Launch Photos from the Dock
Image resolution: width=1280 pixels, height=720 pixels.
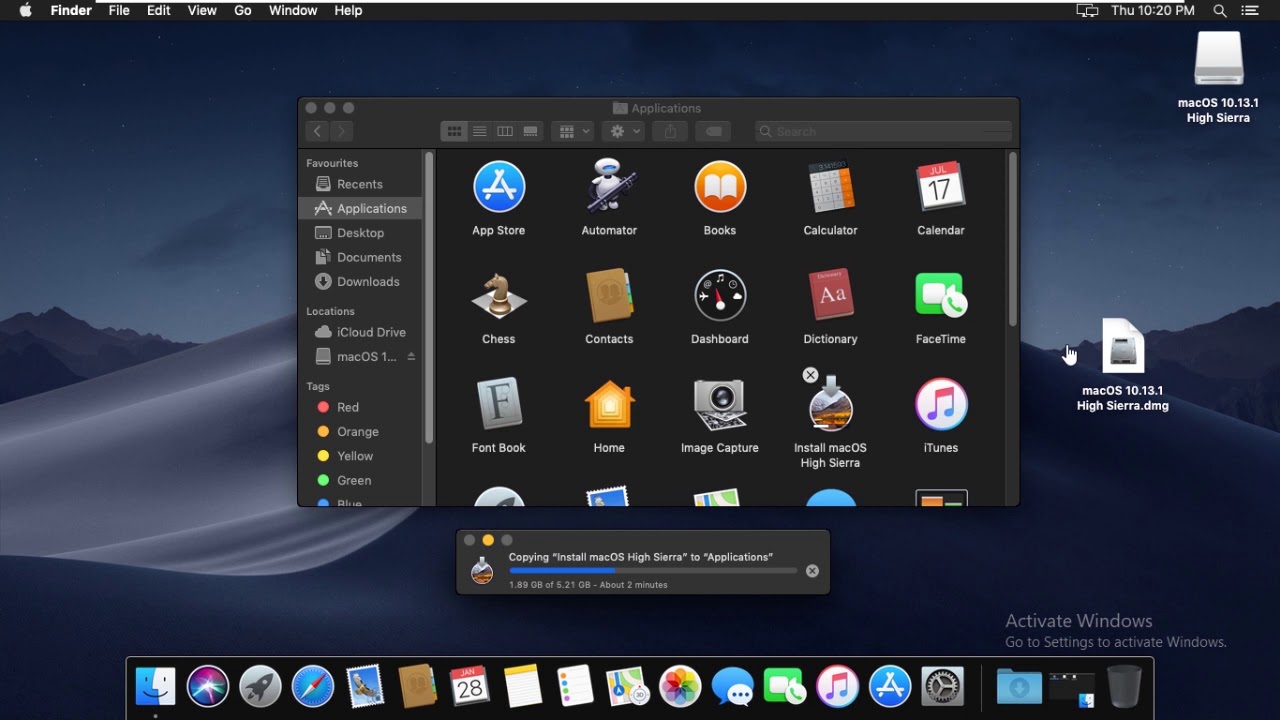coord(681,686)
